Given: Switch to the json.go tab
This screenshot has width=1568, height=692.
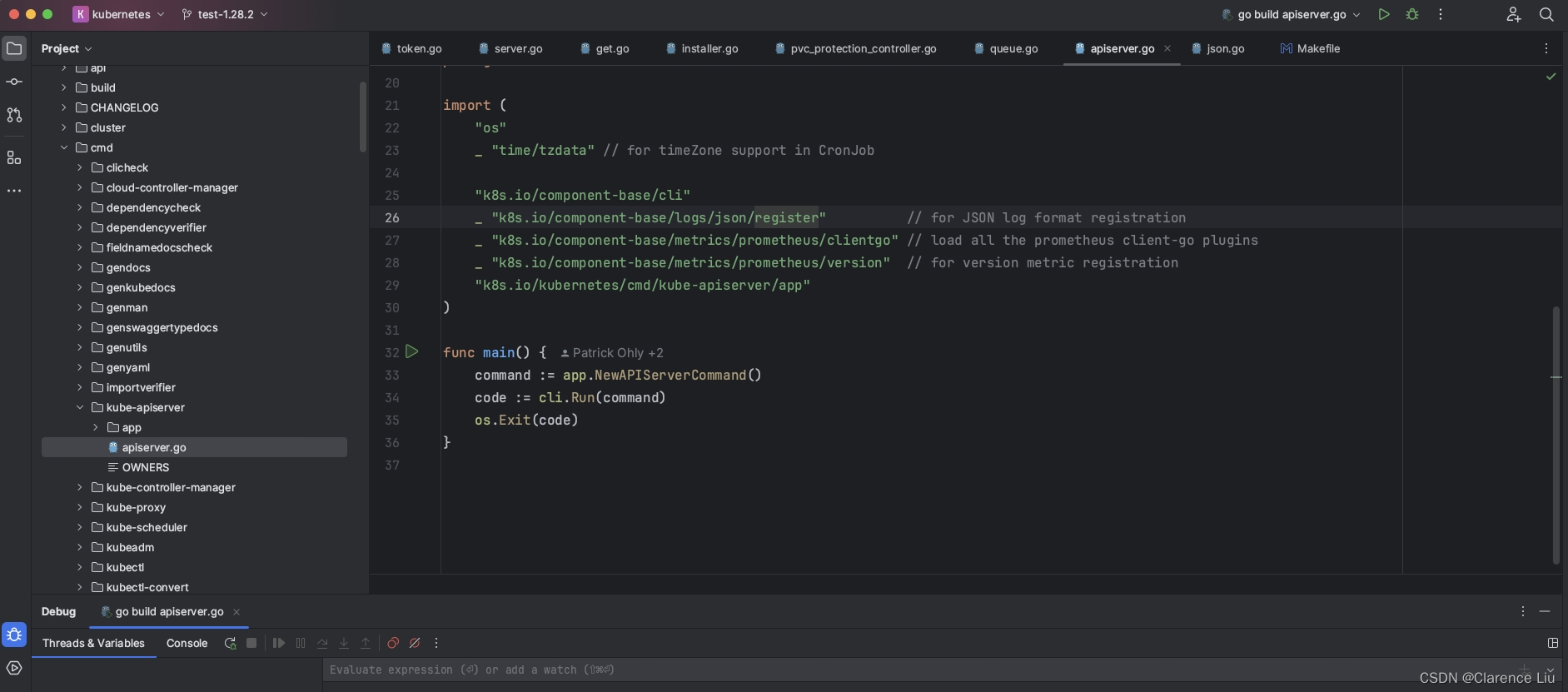Looking at the screenshot, I should pyautogui.click(x=1217, y=48).
